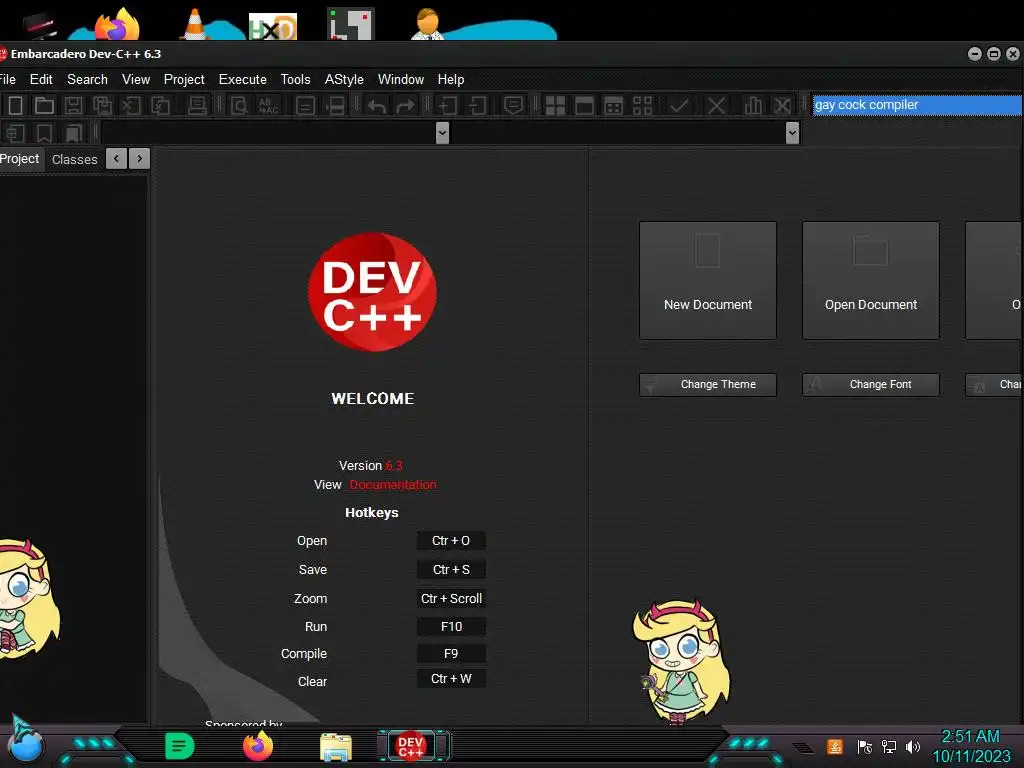
Task: Open the AStyle menu
Action: click(x=344, y=79)
